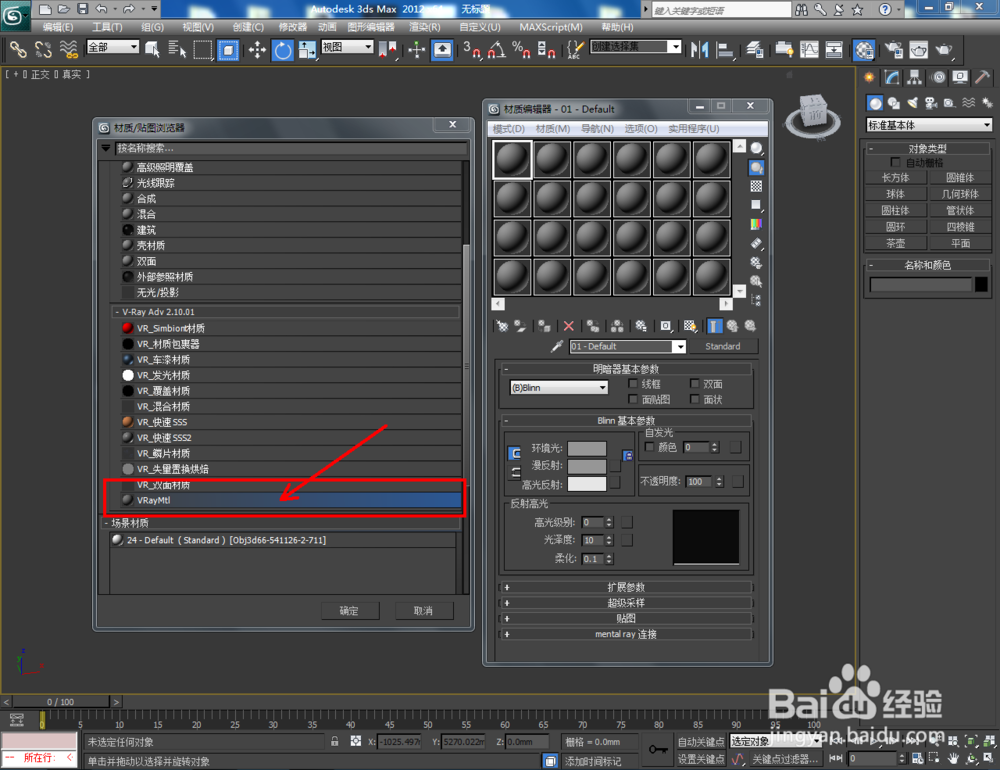Open Select by Name dialog
The width and height of the screenshot is (1000, 770).
(177, 50)
